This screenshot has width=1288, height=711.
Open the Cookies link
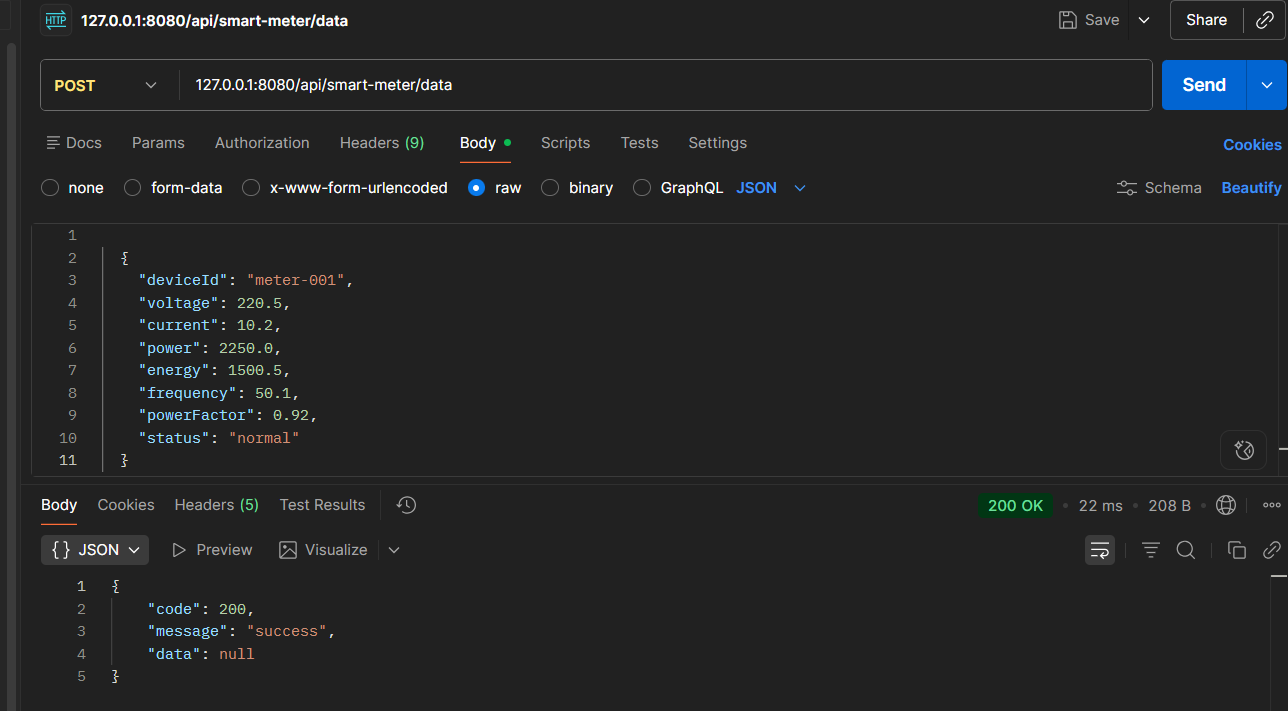point(1252,145)
